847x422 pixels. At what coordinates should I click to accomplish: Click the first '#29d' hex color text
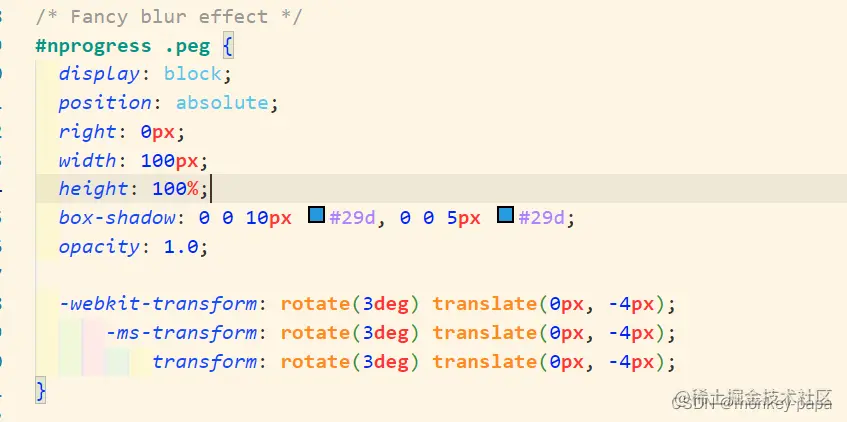pyautogui.click(x=352, y=218)
